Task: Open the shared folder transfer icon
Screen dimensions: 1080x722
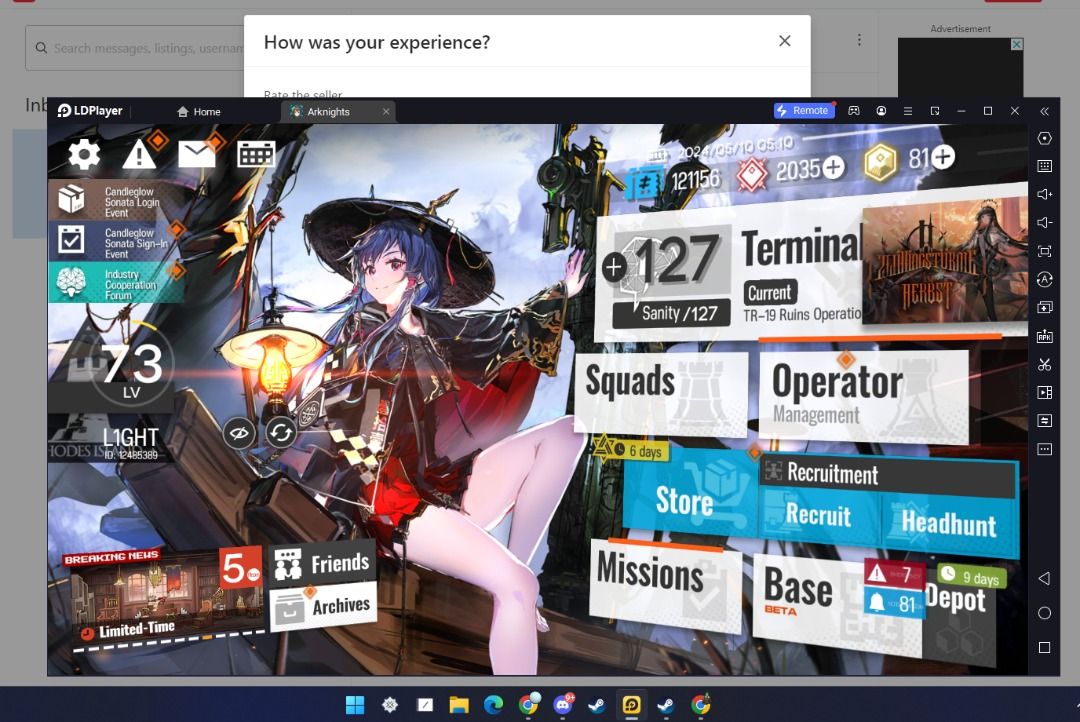Action: [x=1044, y=421]
